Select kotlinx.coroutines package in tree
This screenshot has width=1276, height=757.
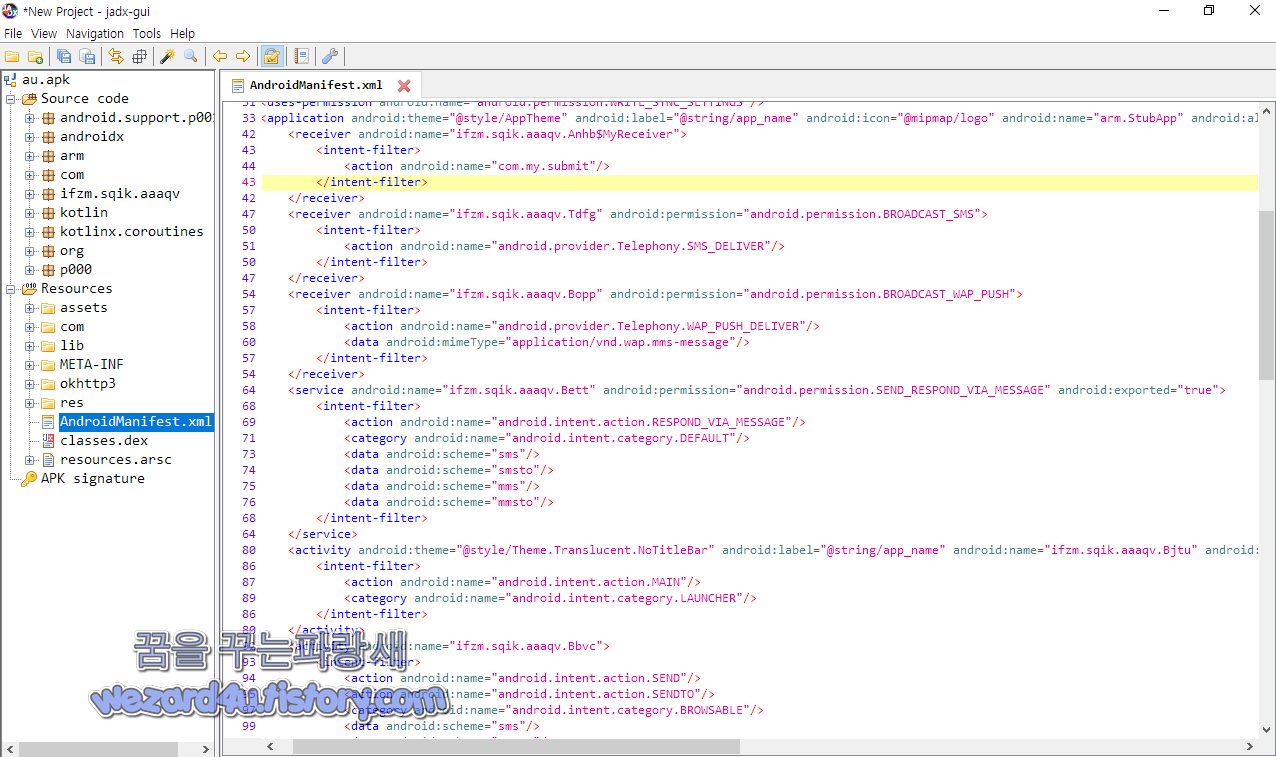pyautogui.click(x=131, y=232)
